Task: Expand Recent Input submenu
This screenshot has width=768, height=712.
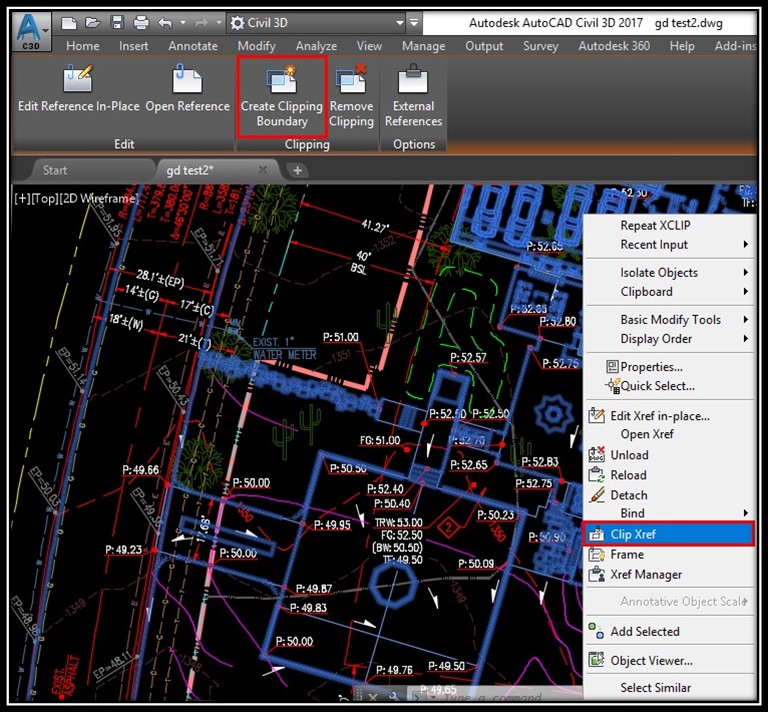Action: click(669, 244)
